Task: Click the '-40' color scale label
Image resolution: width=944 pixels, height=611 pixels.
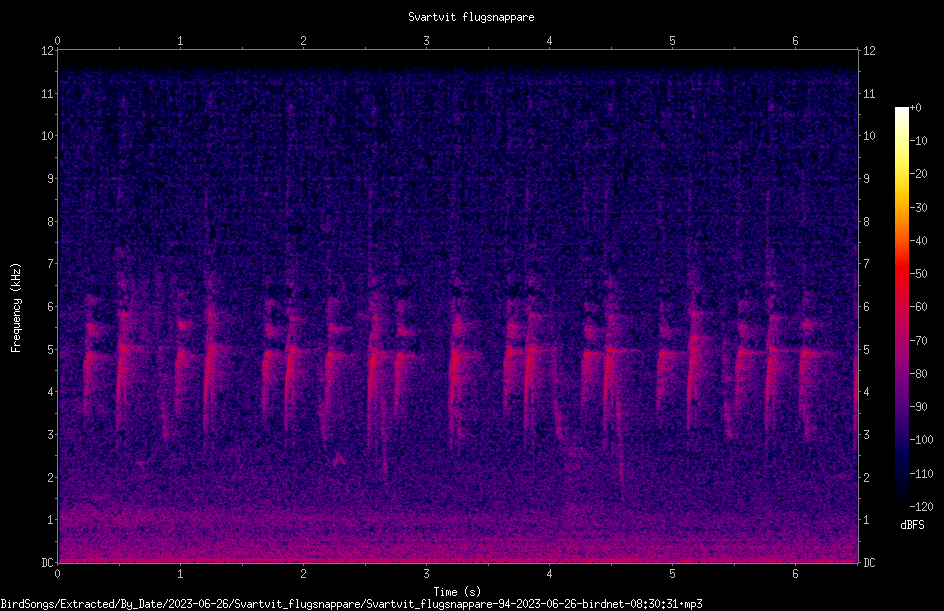Action: pyautogui.click(x=918, y=241)
